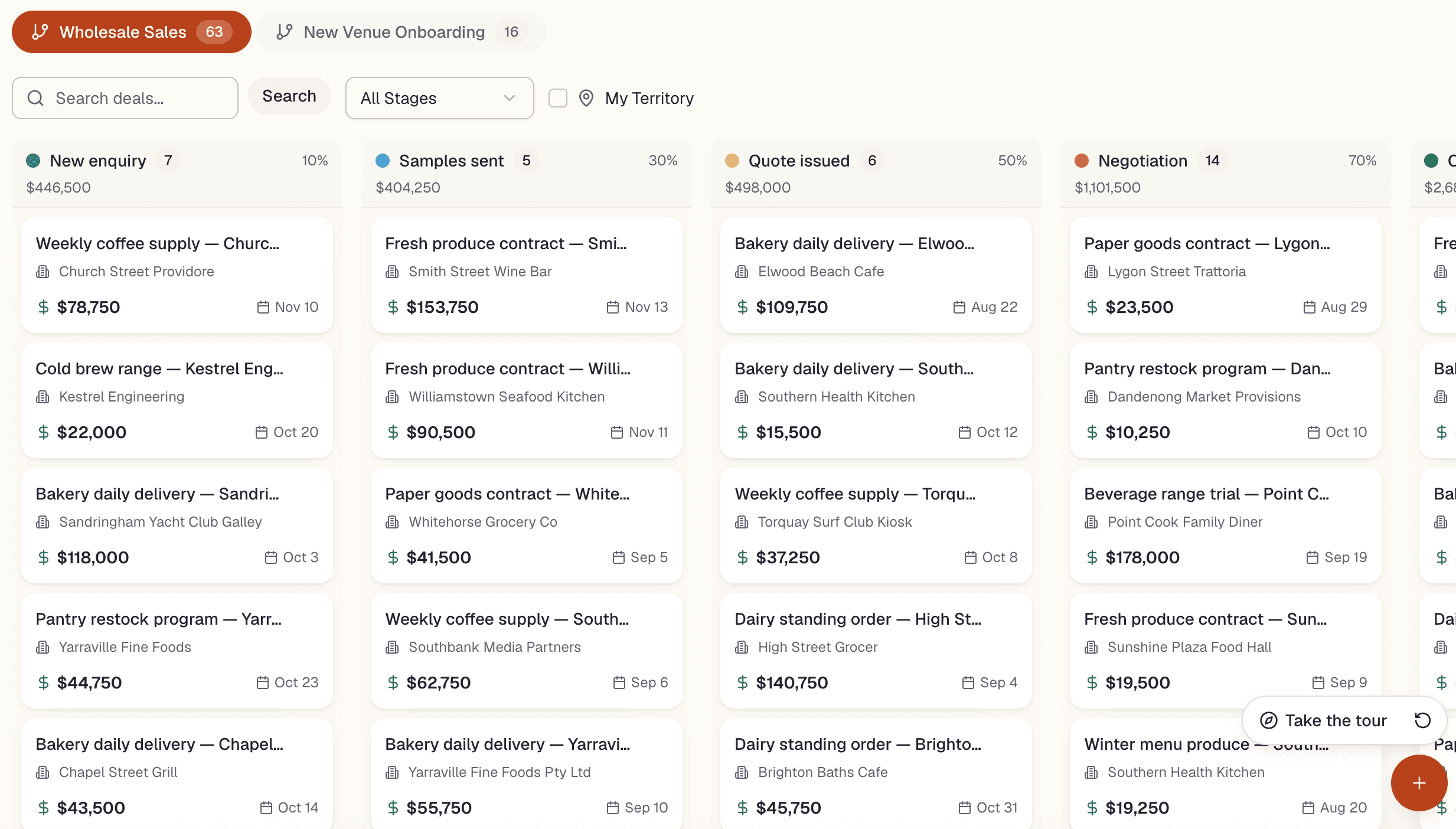
Task: Open the All Stages dropdown
Action: pyautogui.click(x=439, y=98)
